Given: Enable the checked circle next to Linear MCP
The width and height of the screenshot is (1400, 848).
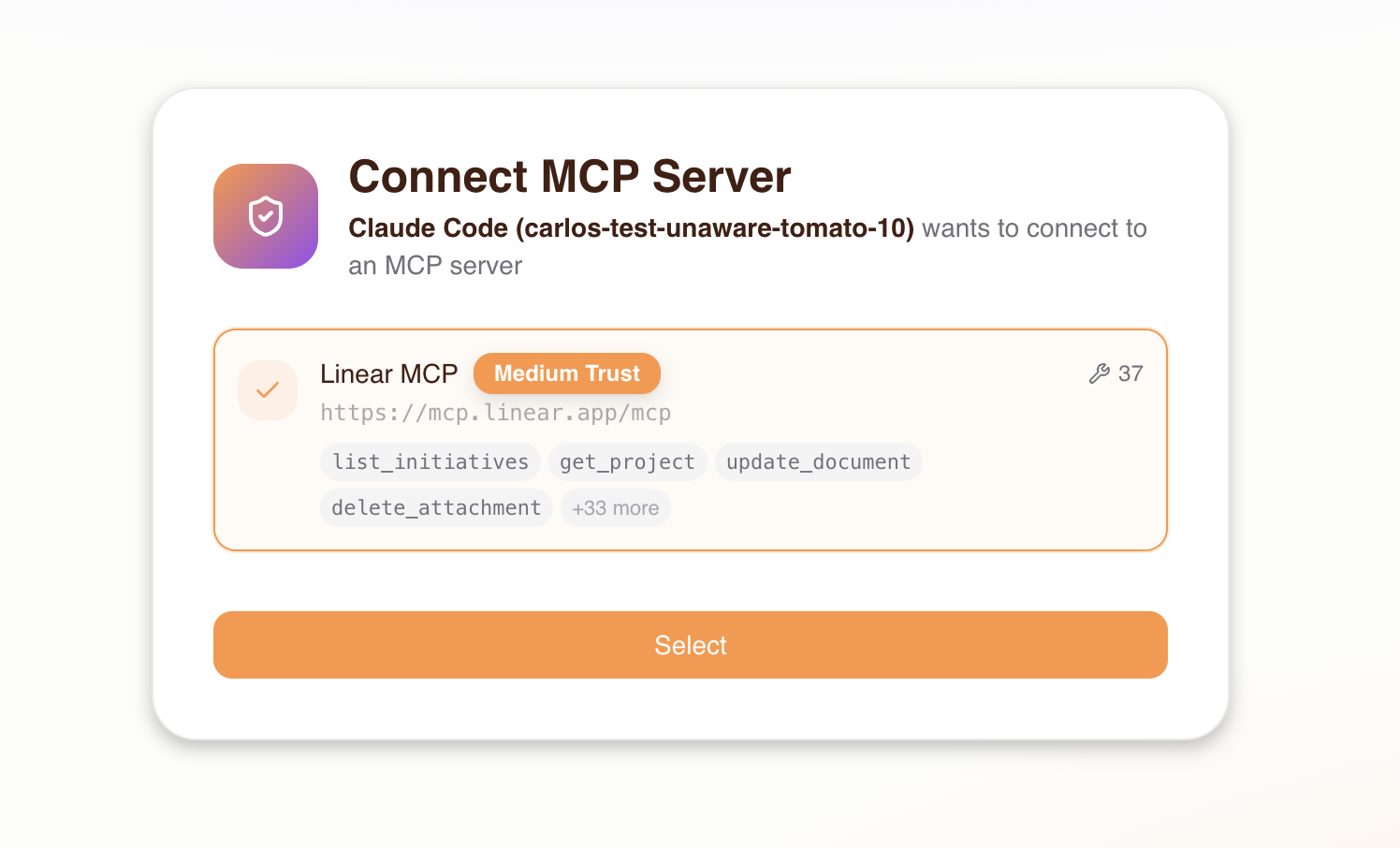Looking at the screenshot, I should 268,390.
